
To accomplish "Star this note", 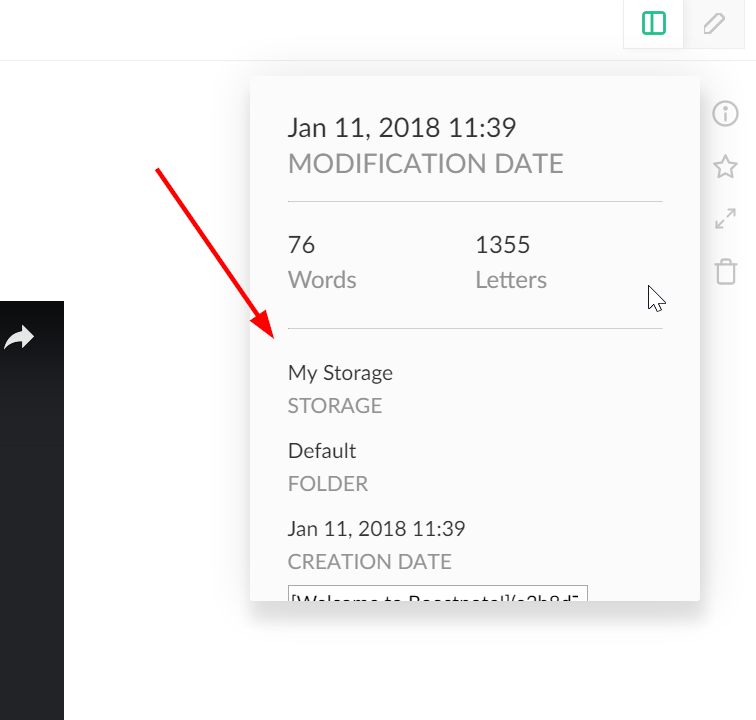I will pos(725,167).
